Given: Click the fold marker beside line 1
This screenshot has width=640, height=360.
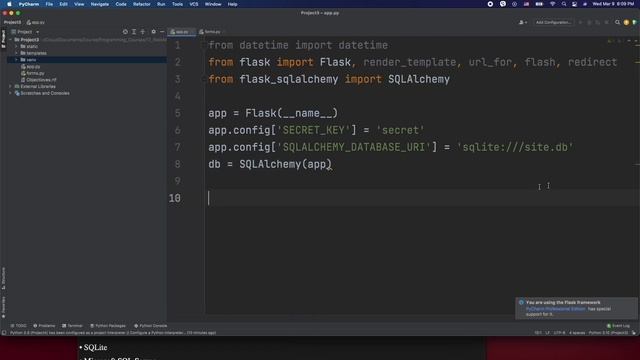Looking at the screenshot, I should pos(203,45).
